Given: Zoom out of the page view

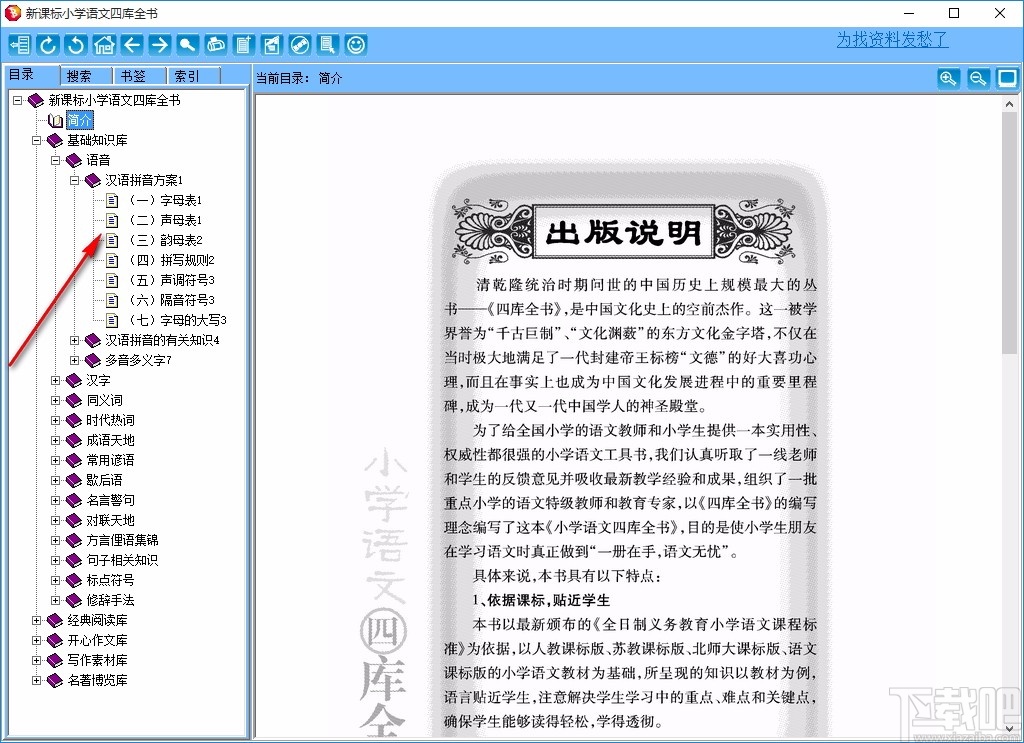Looking at the screenshot, I should click(x=977, y=78).
